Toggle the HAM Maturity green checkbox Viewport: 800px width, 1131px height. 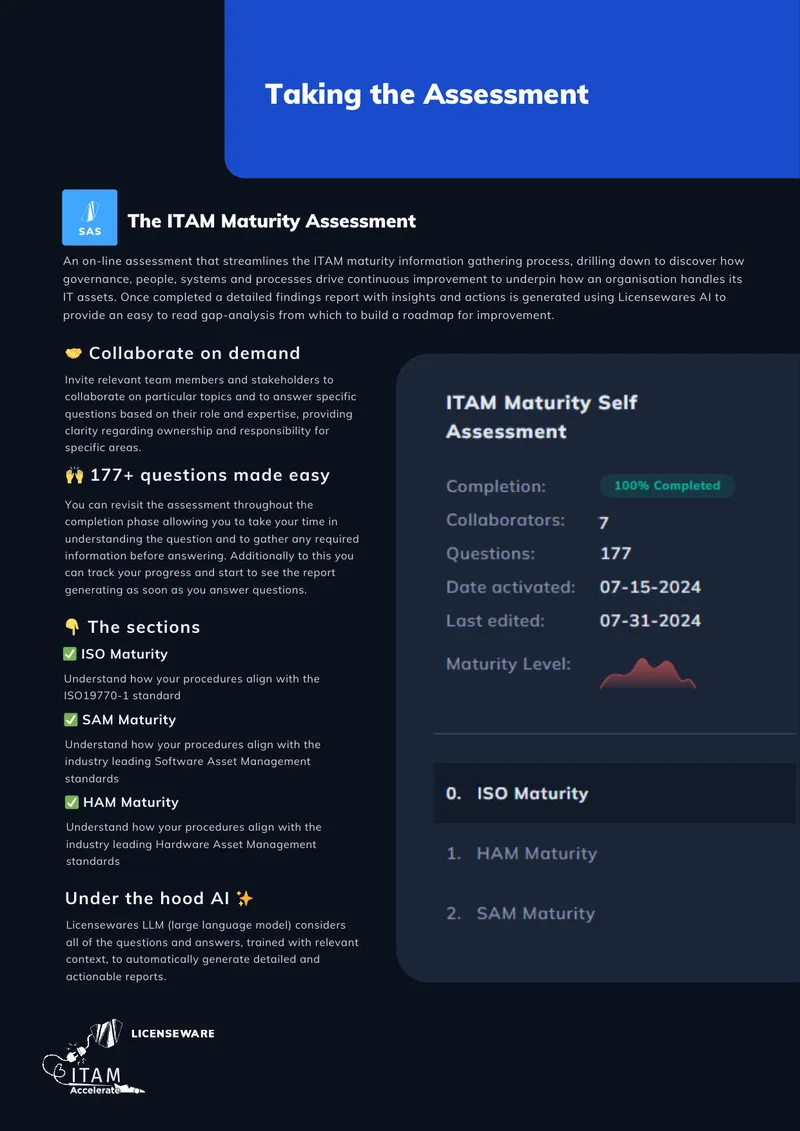coord(71,802)
